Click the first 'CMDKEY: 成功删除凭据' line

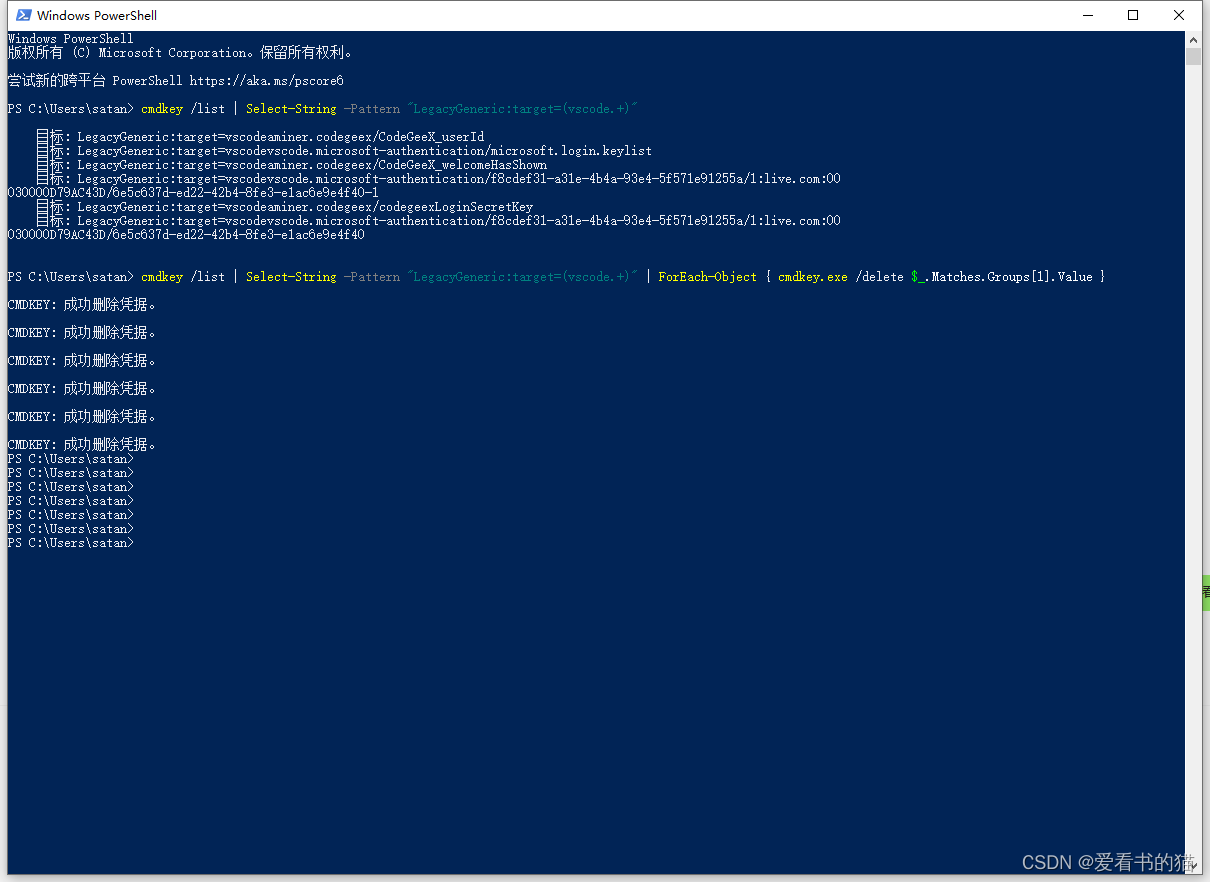(82, 304)
